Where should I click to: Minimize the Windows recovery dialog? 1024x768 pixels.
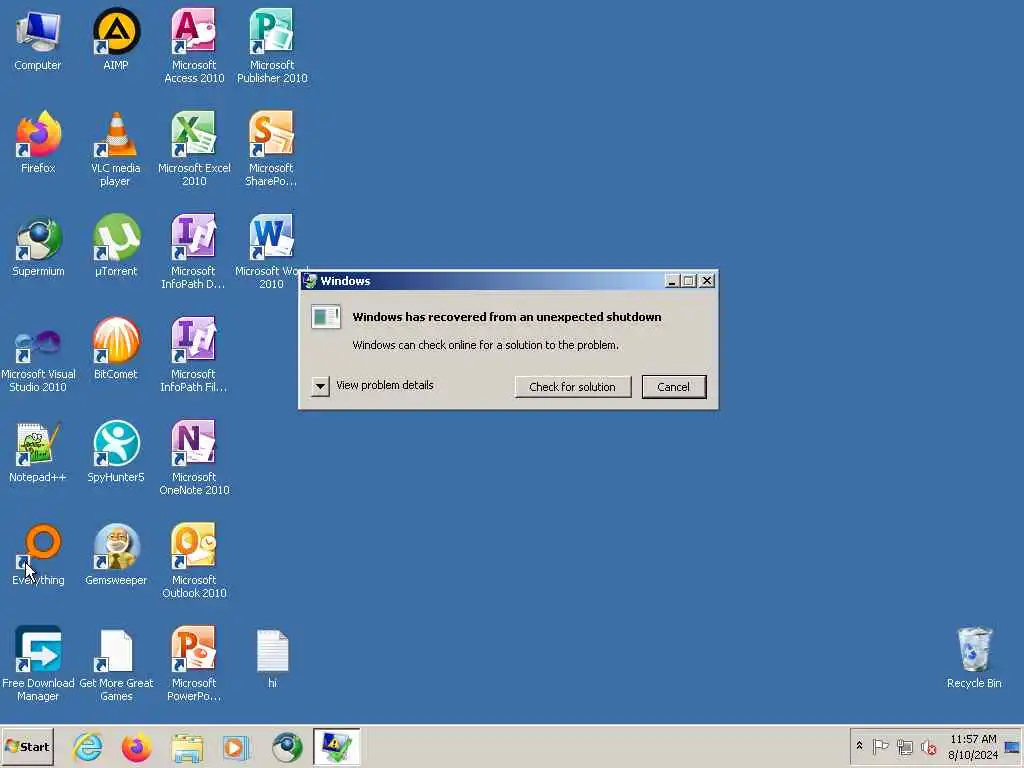coord(671,281)
